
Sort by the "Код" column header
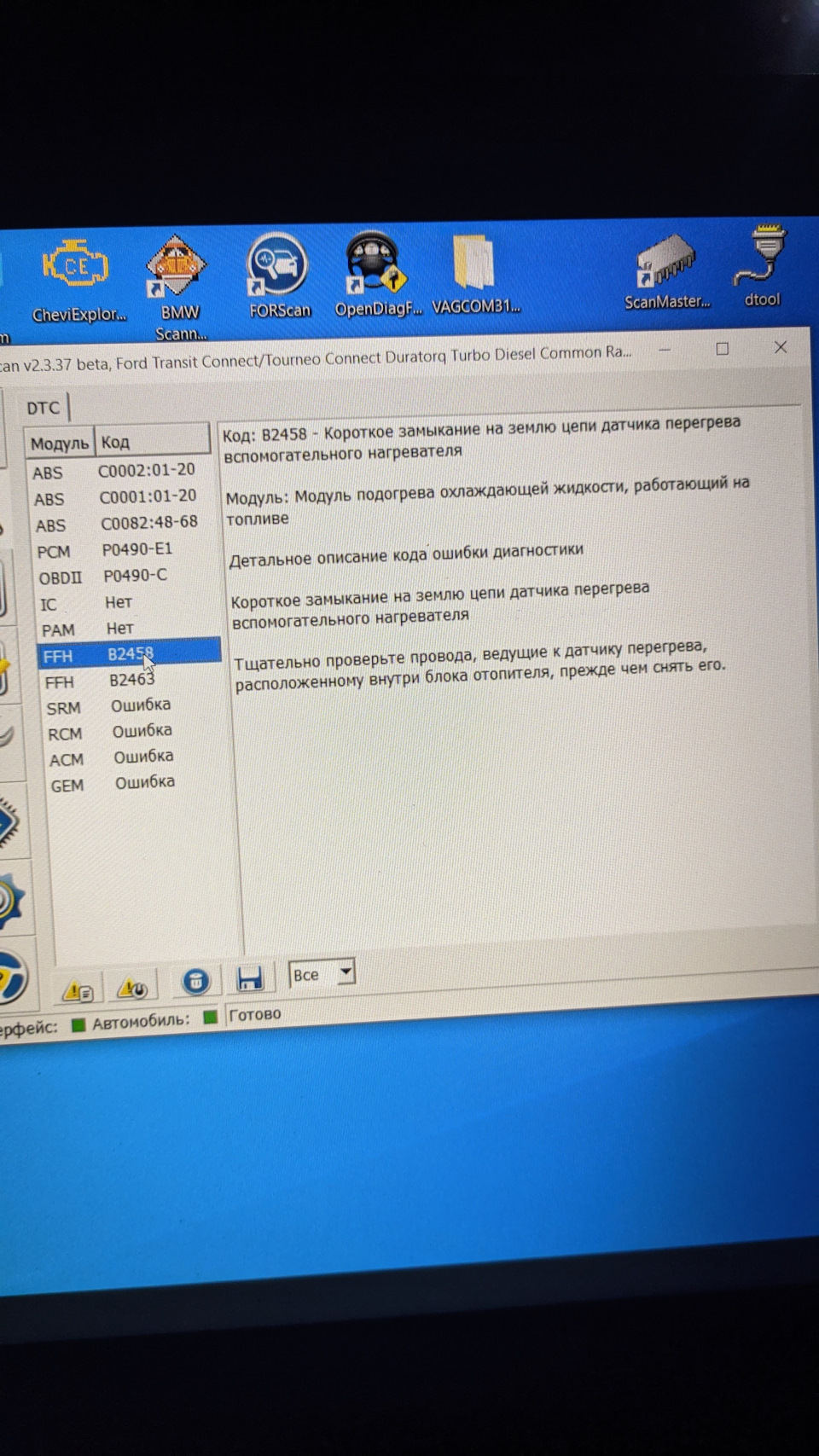pos(152,441)
